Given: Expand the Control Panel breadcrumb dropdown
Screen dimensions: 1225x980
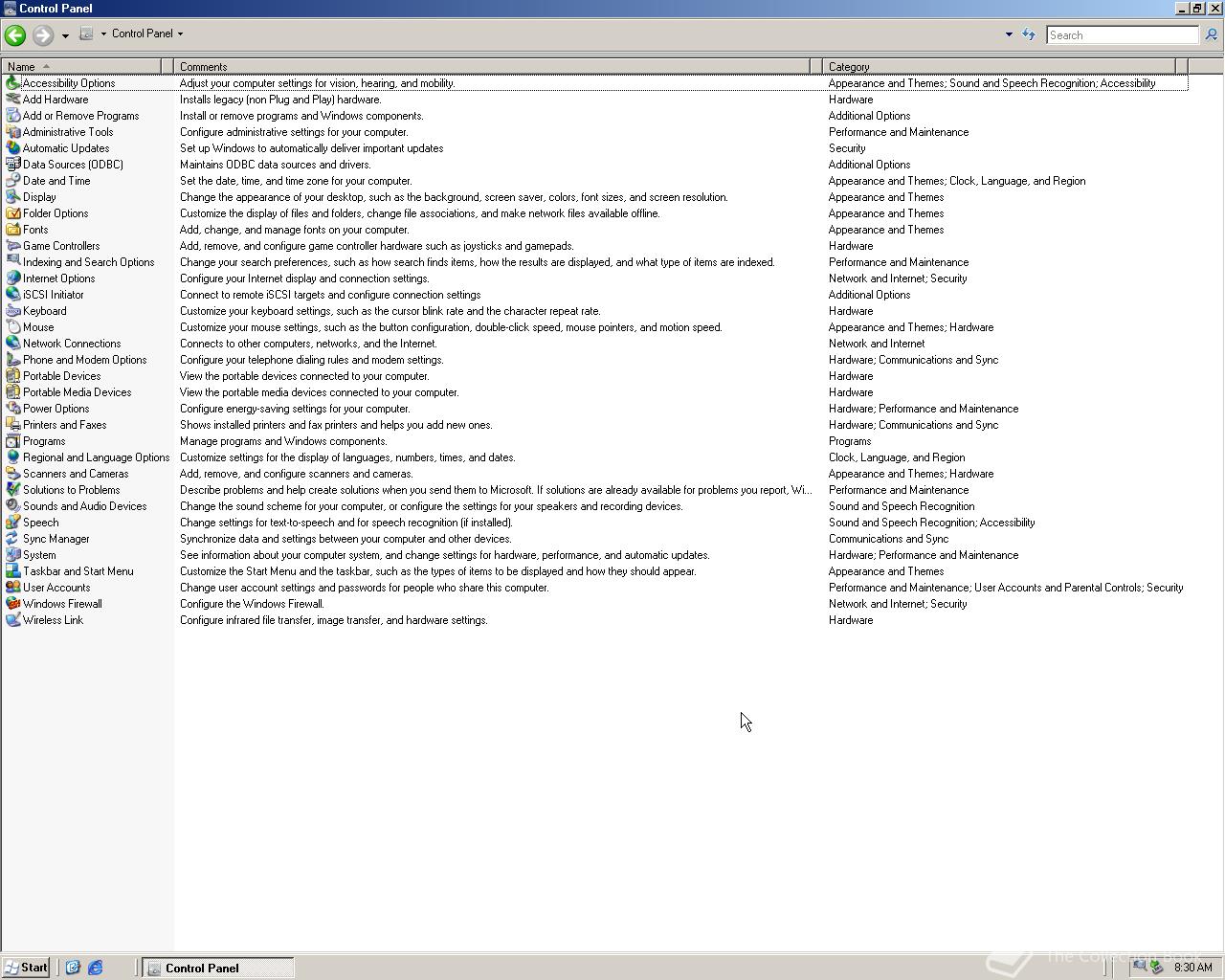Looking at the screenshot, I should tap(180, 33).
